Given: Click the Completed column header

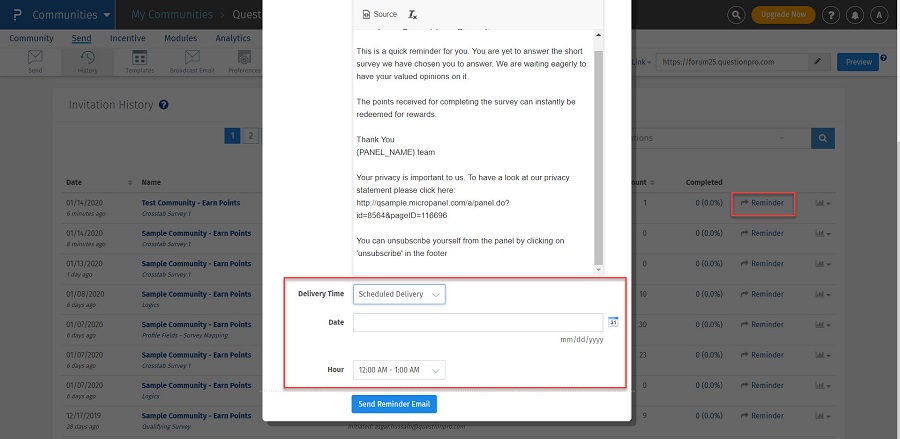Looking at the screenshot, I should (704, 182).
